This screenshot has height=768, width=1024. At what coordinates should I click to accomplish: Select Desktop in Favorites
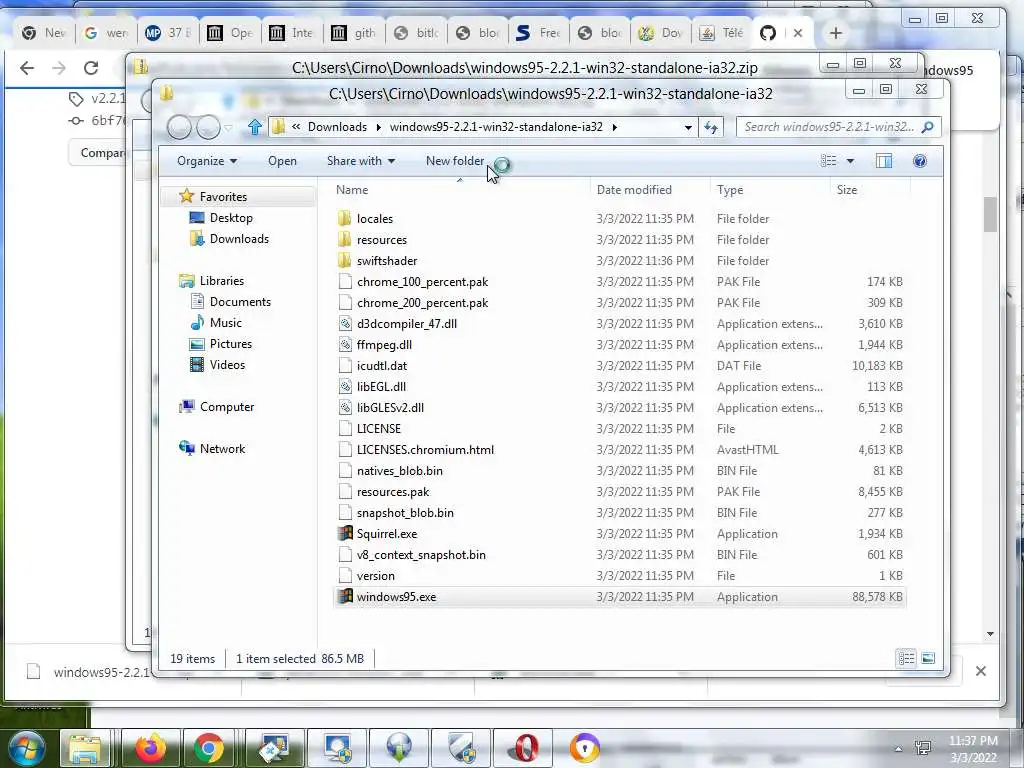[x=231, y=217]
